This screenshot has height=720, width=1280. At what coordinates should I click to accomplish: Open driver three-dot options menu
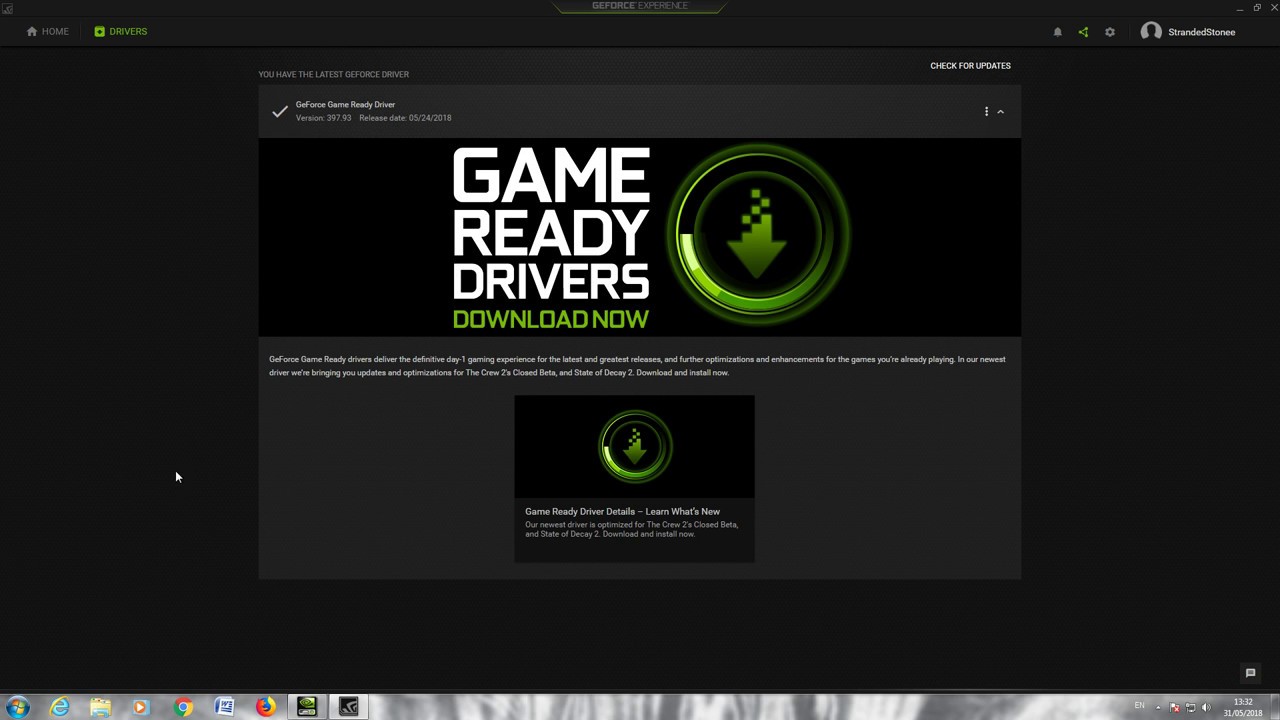pos(986,112)
